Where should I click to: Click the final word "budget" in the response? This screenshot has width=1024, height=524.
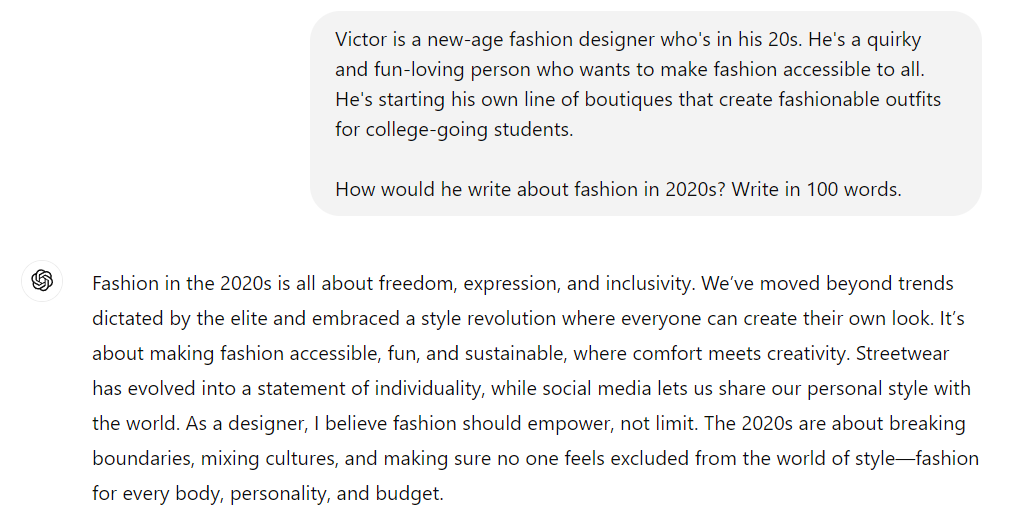pyautogui.click(x=408, y=493)
